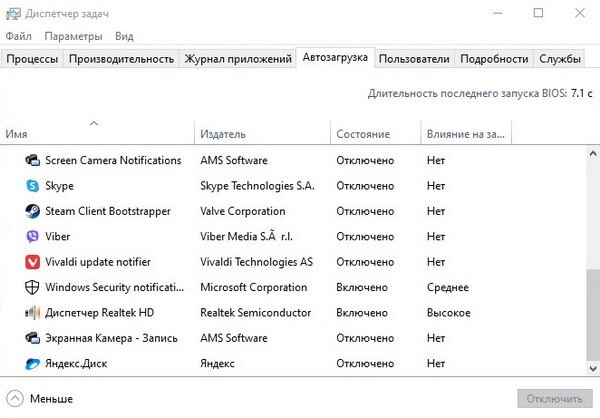Click the Отключить button
This screenshot has height=418, width=600.
point(555,399)
